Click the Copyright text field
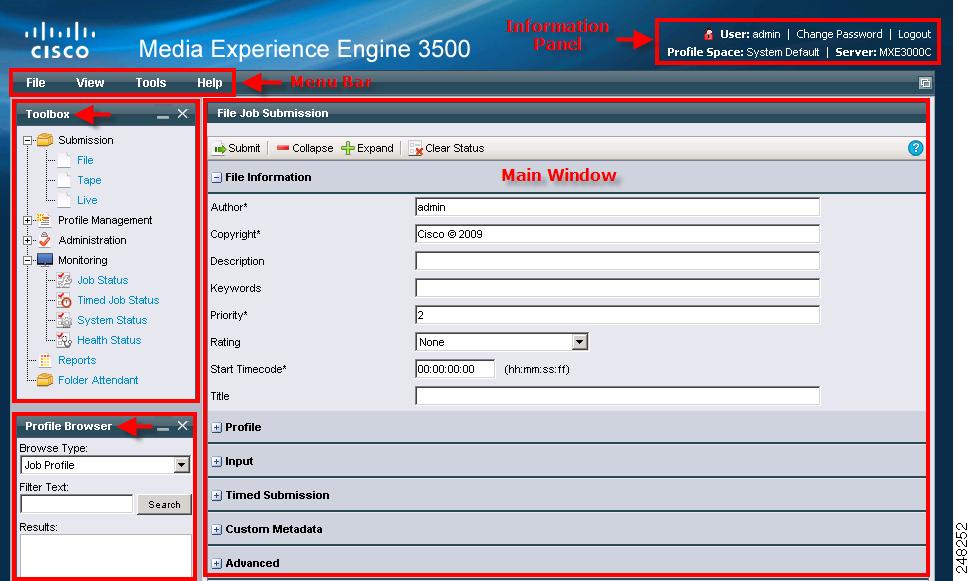The height and width of the screenshot is (581, 972). [617, 234]
